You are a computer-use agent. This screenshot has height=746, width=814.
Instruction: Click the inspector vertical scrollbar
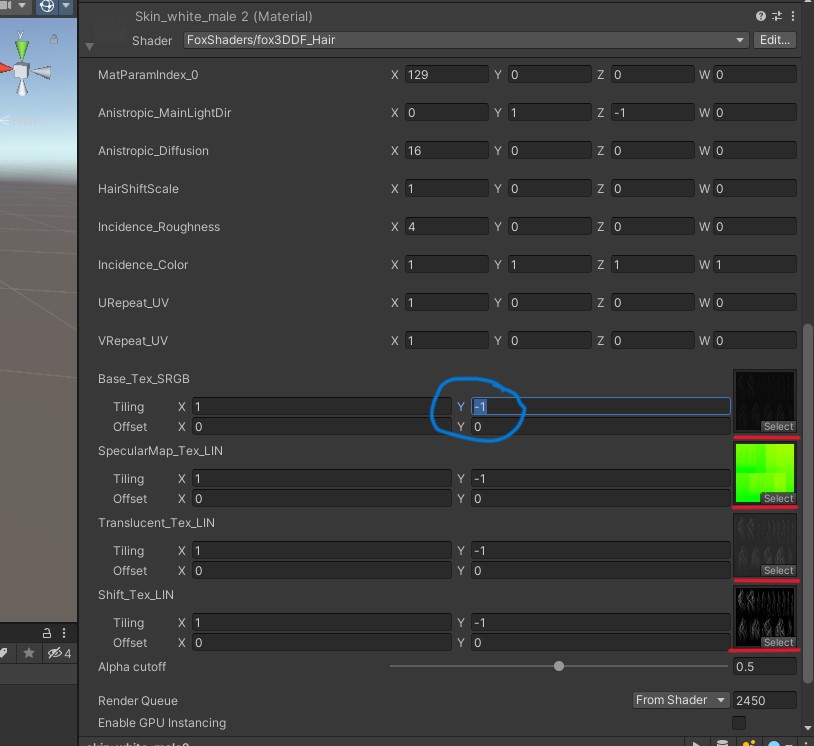click(x=807, y=503)
